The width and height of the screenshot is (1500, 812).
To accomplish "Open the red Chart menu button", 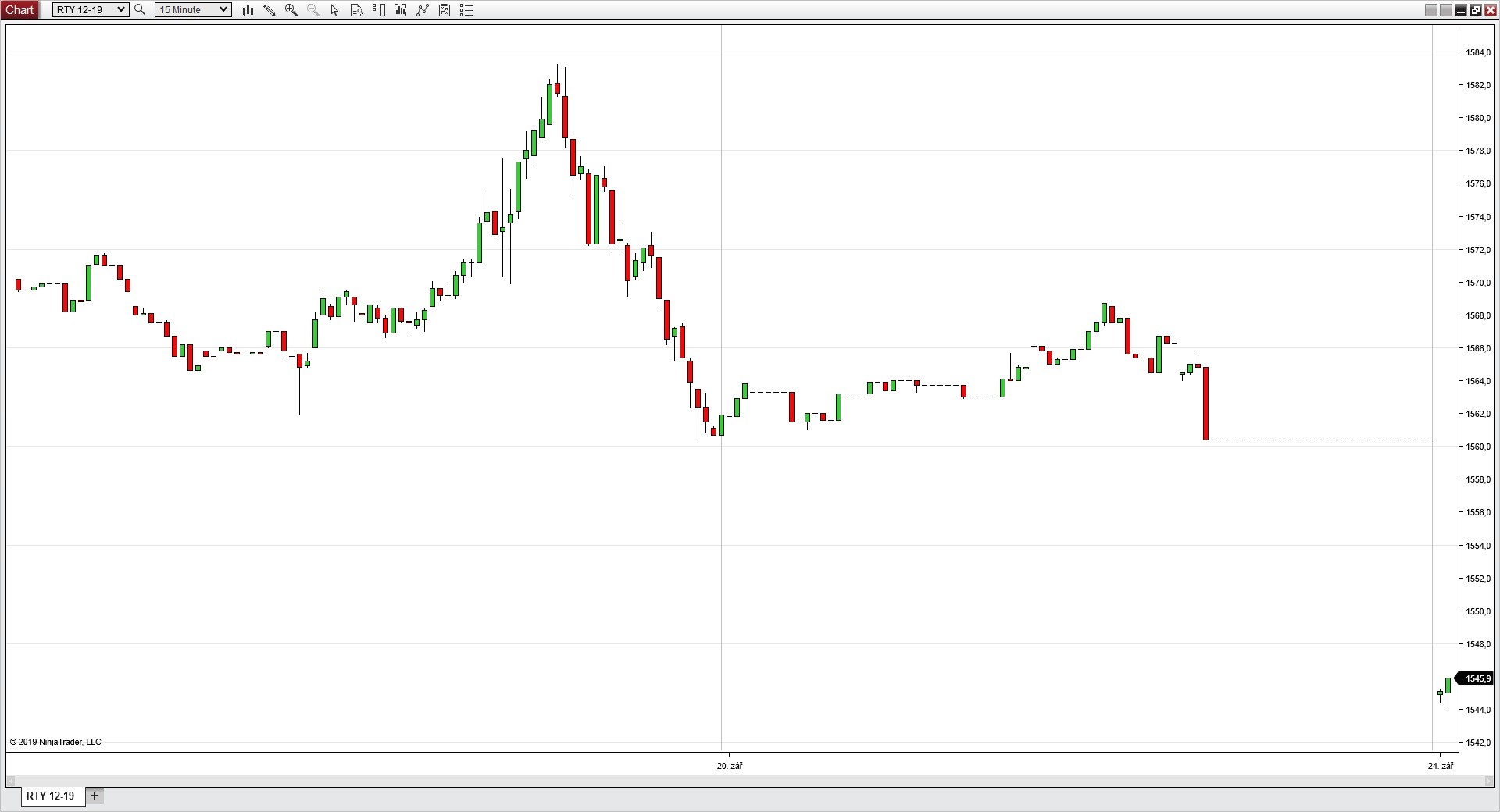I will tap(20, 10).
